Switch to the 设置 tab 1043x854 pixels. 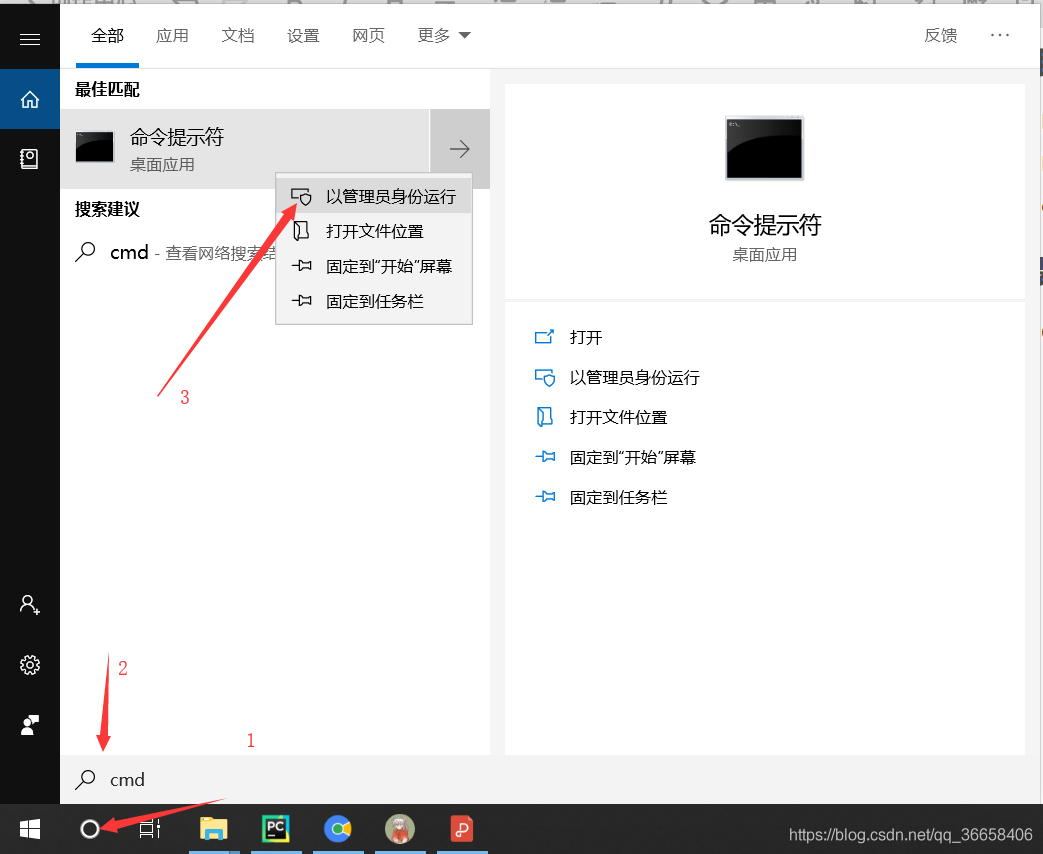(x=303, y=35)
